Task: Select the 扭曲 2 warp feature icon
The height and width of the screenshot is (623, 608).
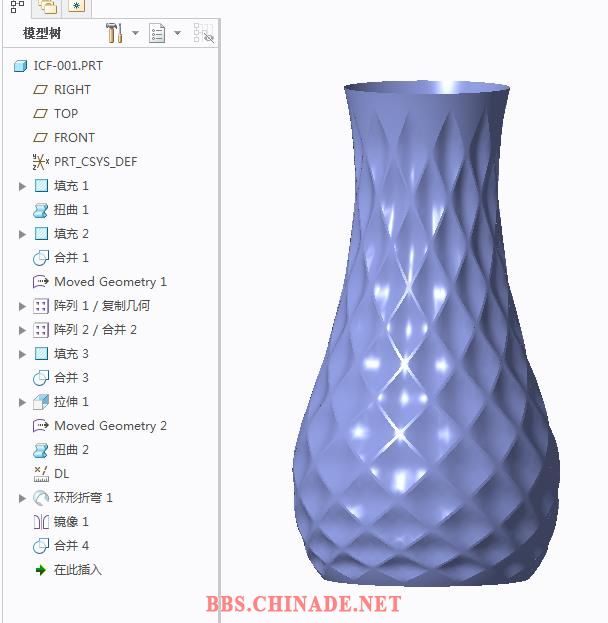Action: coord(41,450)
